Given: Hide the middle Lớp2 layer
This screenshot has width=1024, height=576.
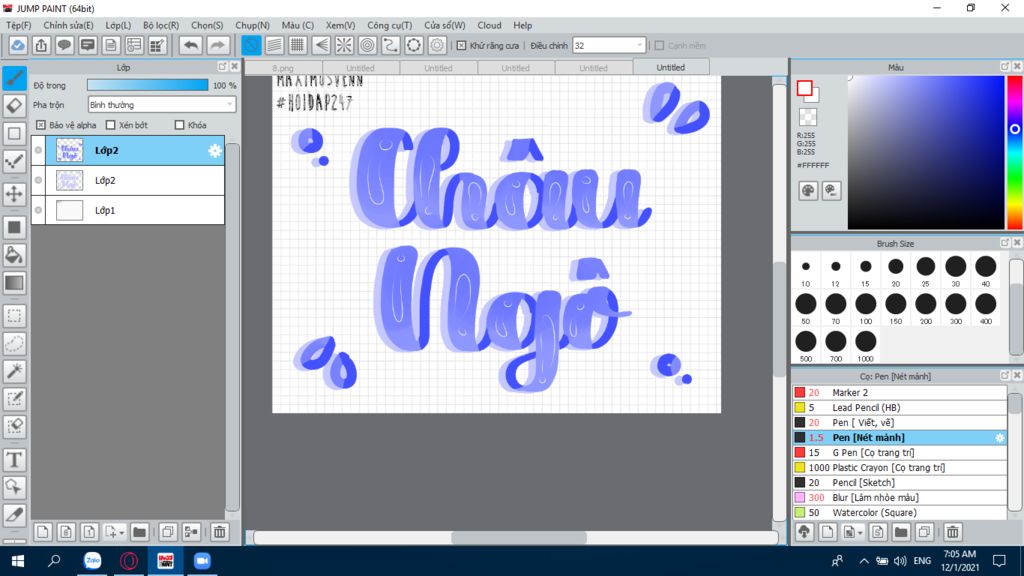Looking at the screenshot, I should 39,180.
